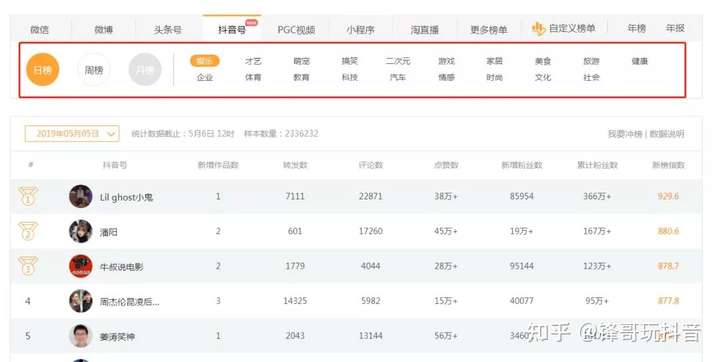Click the 牛叔说电影 red avatar
Image resolution: width=720 pixels, height=362 pixels.
click(x=81, y=266)
